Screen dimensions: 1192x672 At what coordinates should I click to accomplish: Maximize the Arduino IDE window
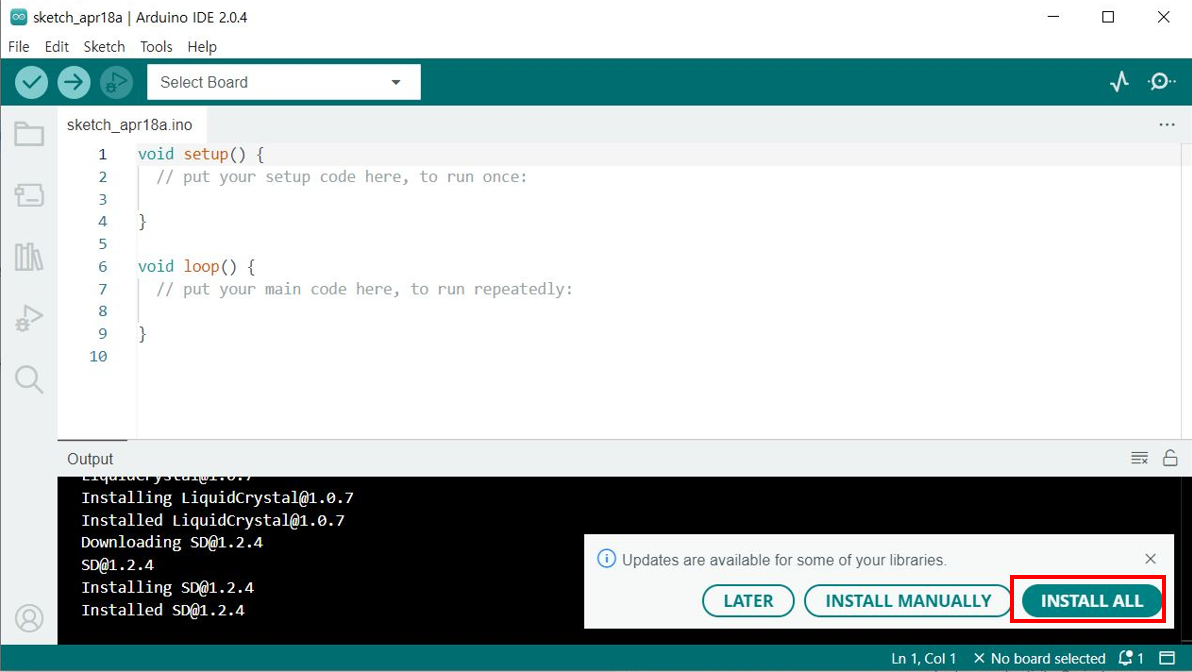1108,17
